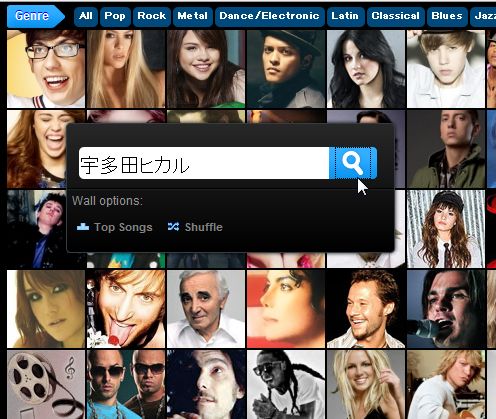
Task: Select the Rock genre tab
Action: [x=152, y=16]
